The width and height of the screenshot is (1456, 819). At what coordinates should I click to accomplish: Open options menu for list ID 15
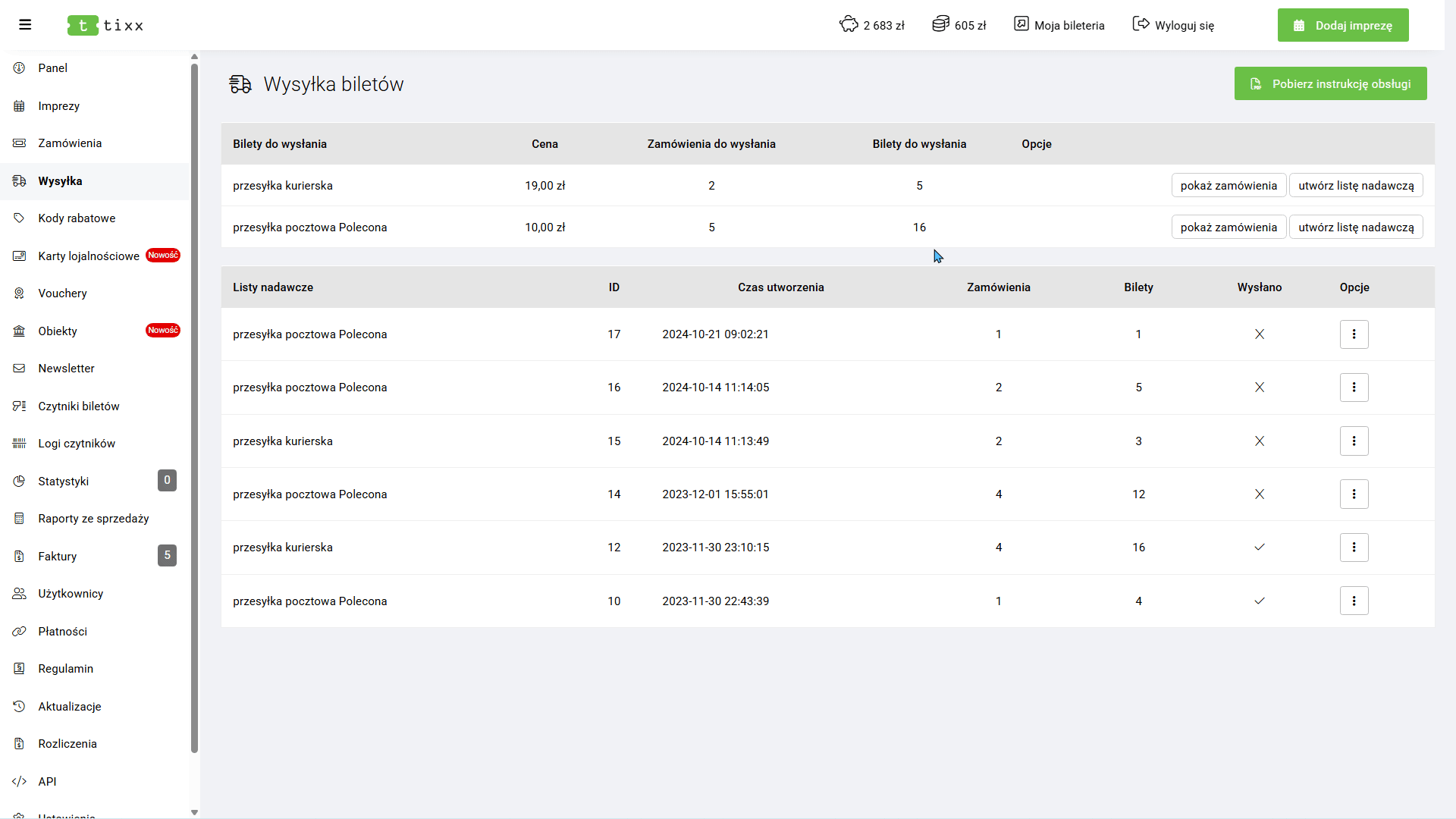[1354, 441]
